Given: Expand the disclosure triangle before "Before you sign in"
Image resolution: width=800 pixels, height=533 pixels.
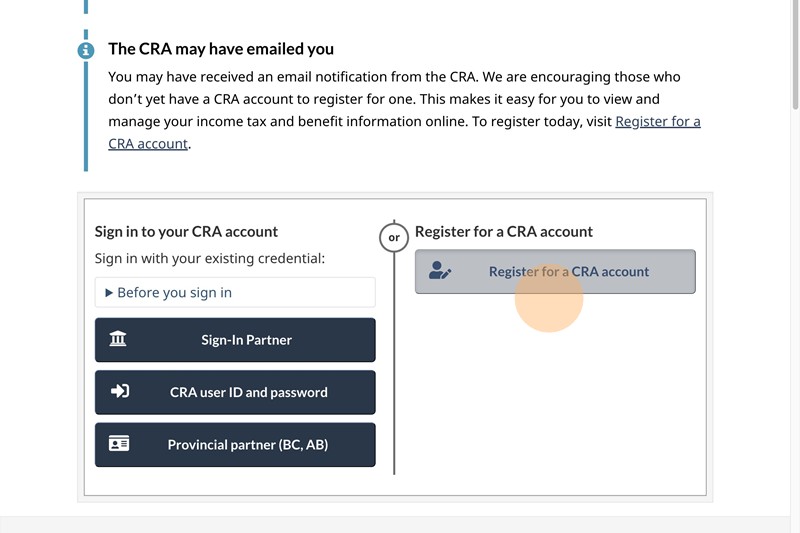Looking at the screenshot, I should 109,293.
